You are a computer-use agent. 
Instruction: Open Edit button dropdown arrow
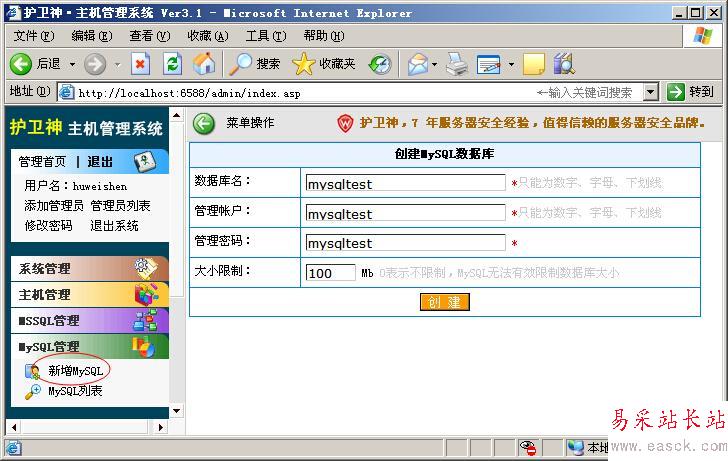pos(511,64)
